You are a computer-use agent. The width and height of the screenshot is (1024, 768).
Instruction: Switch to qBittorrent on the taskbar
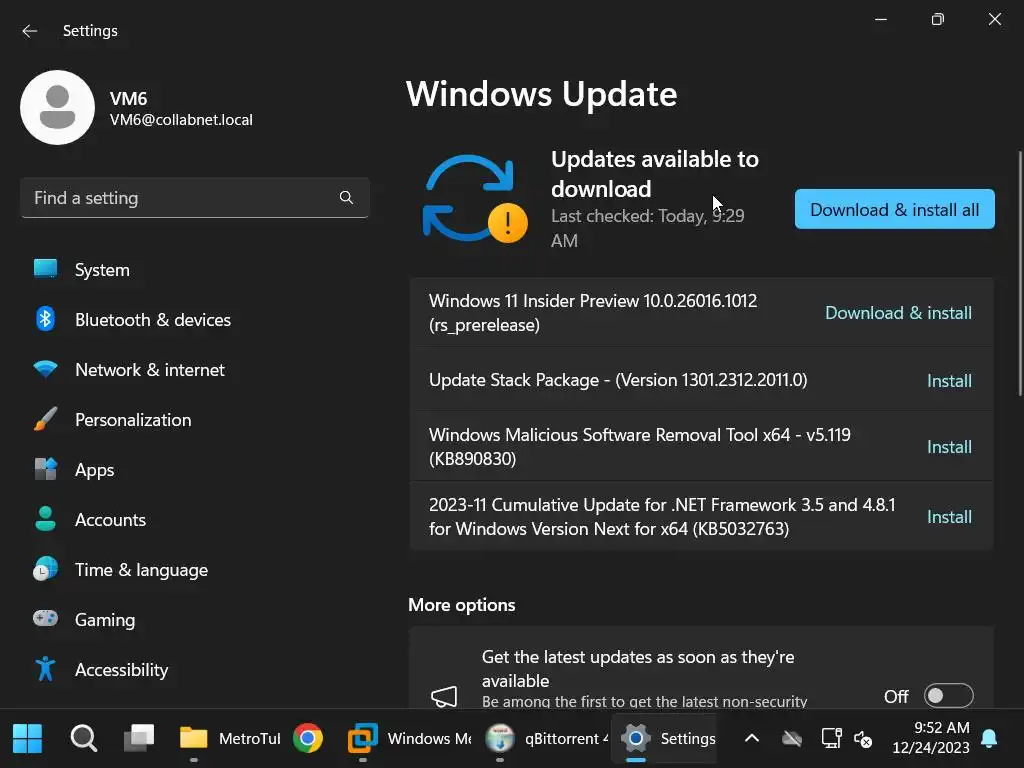pyautogui.click(x=547, y=739)
